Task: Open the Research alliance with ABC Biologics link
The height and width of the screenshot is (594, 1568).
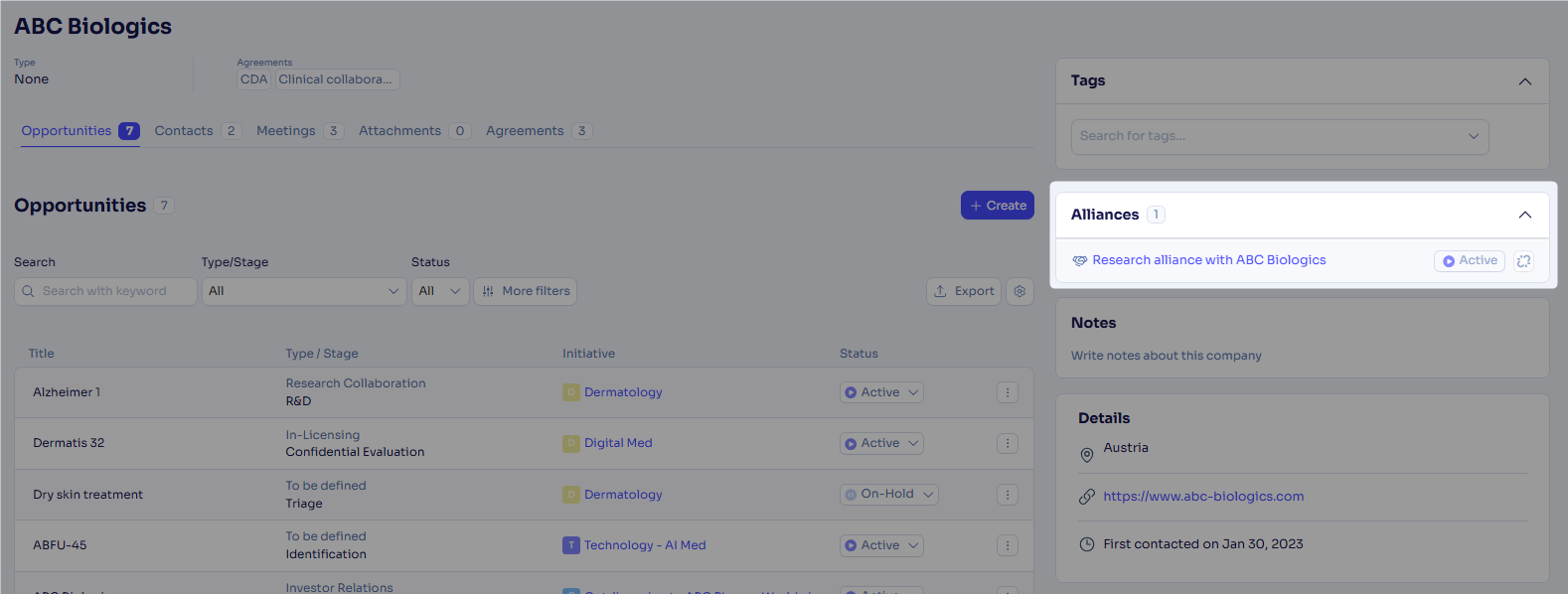Action: click(x=1208, y=260)
